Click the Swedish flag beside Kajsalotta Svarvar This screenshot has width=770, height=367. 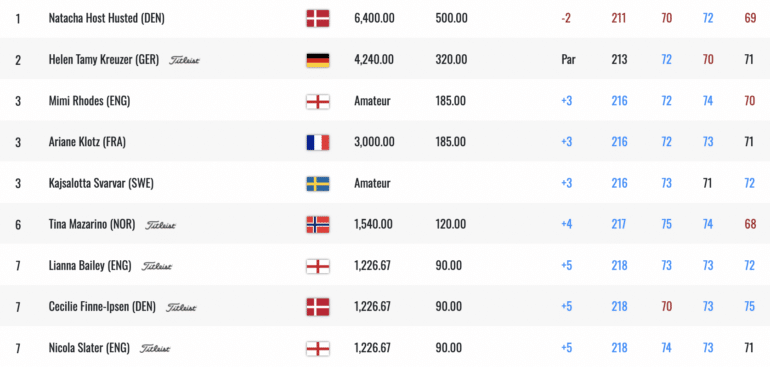point(318,183)
